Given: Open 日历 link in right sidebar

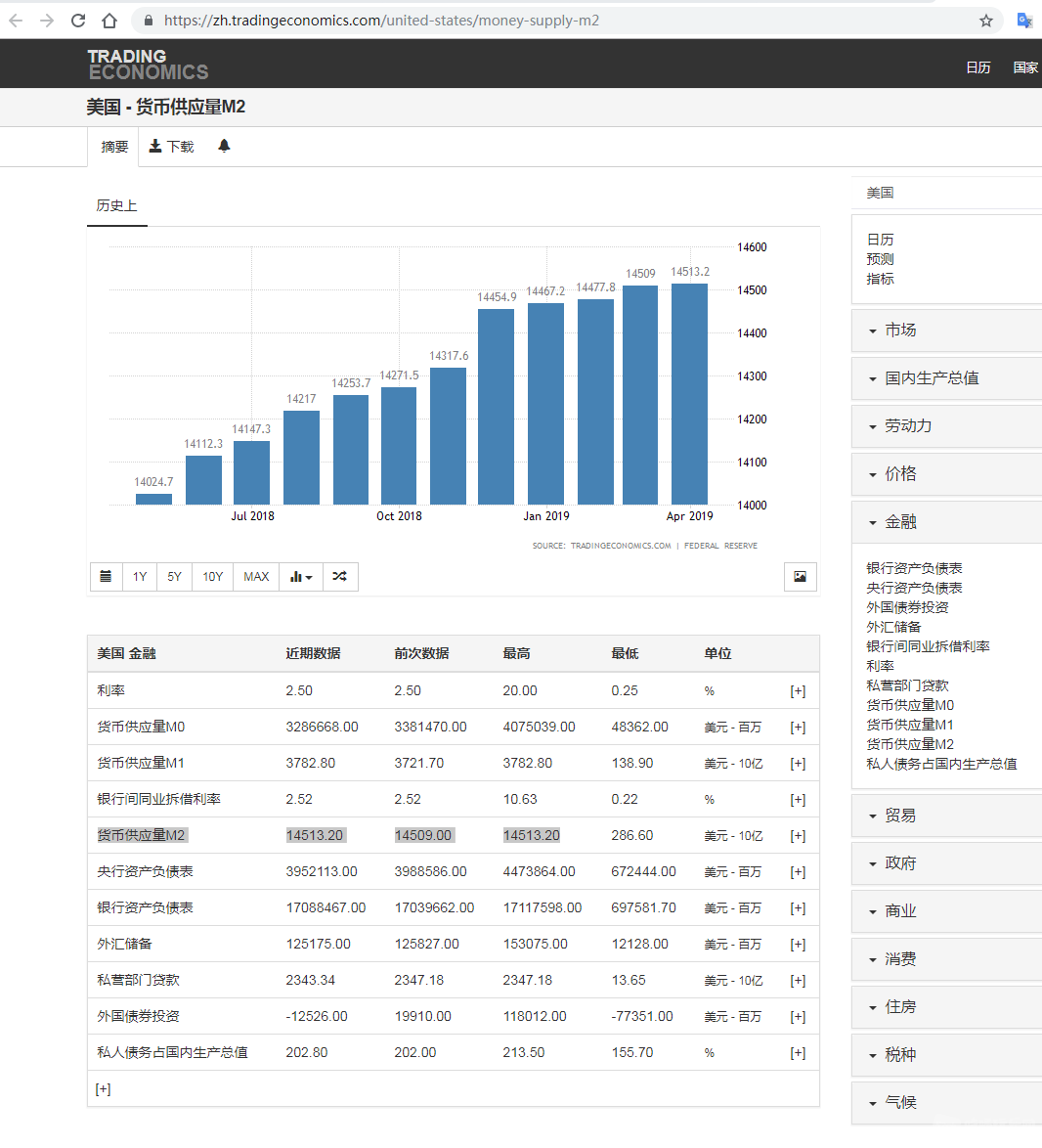Looking at the screenshot, I should [880, 240].
